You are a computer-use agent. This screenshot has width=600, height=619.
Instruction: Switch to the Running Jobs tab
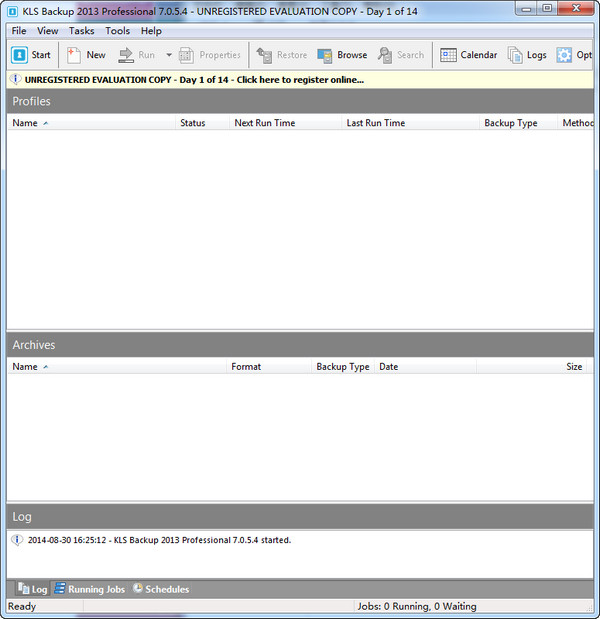point(90,589)
